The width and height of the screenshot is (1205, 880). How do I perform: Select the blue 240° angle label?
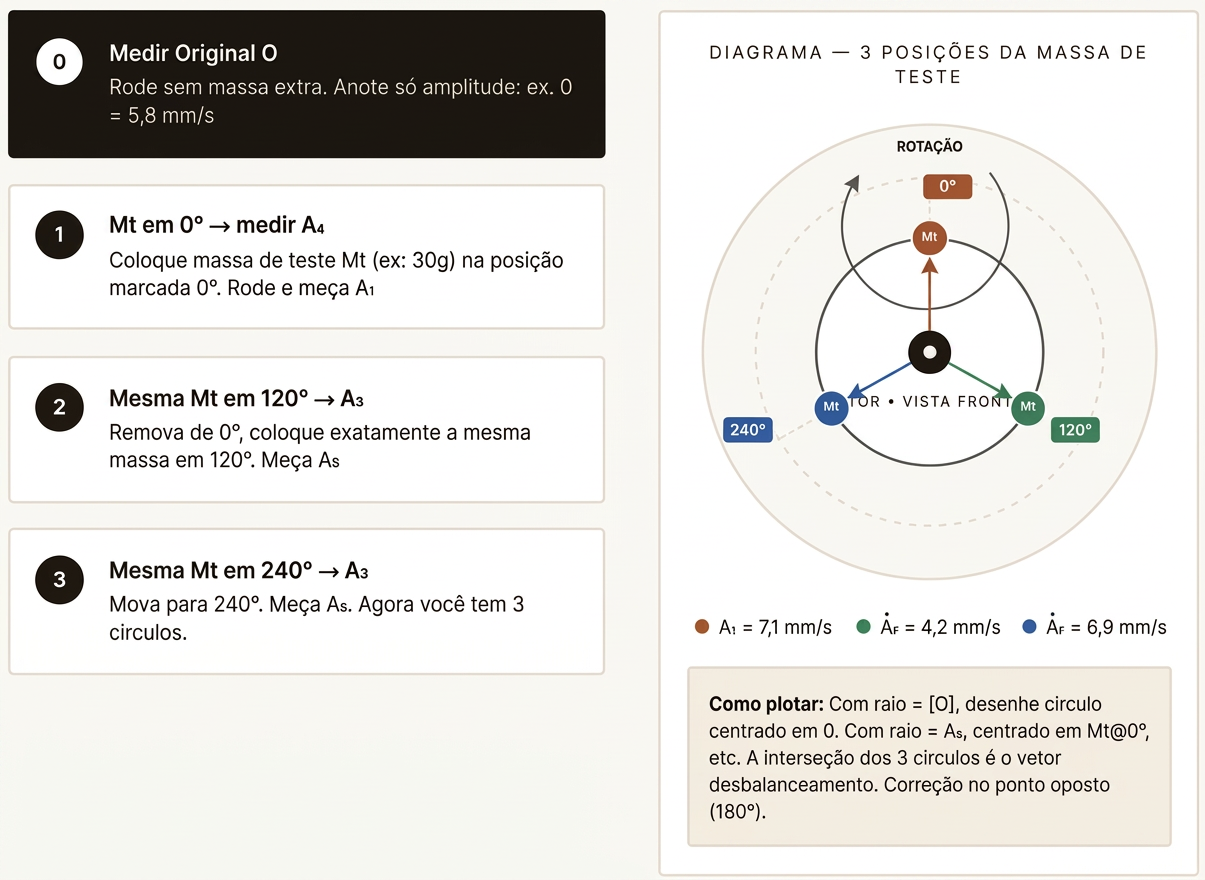click(x=747, y=430)
